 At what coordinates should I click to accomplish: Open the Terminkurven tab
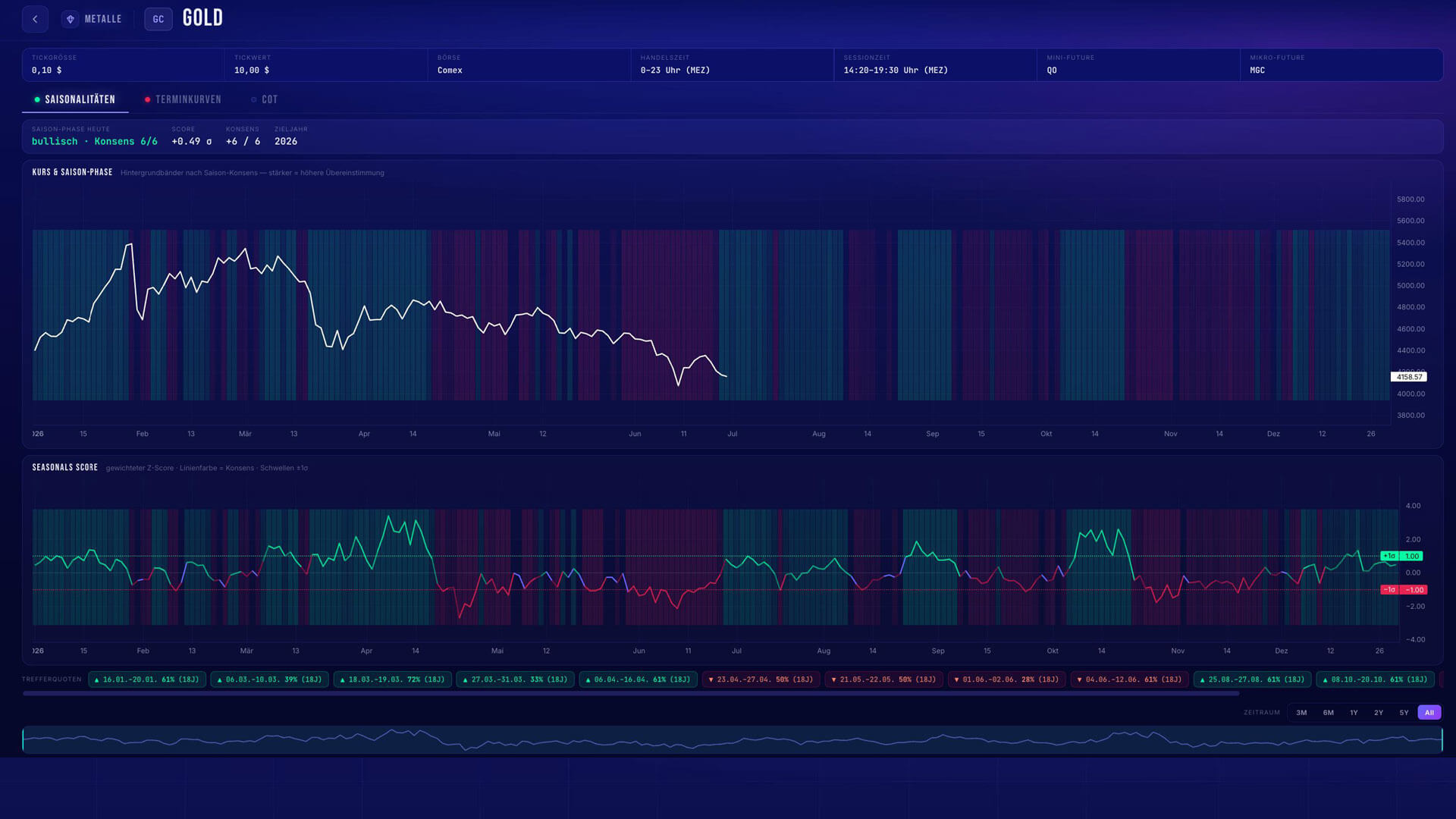(183, 99)
